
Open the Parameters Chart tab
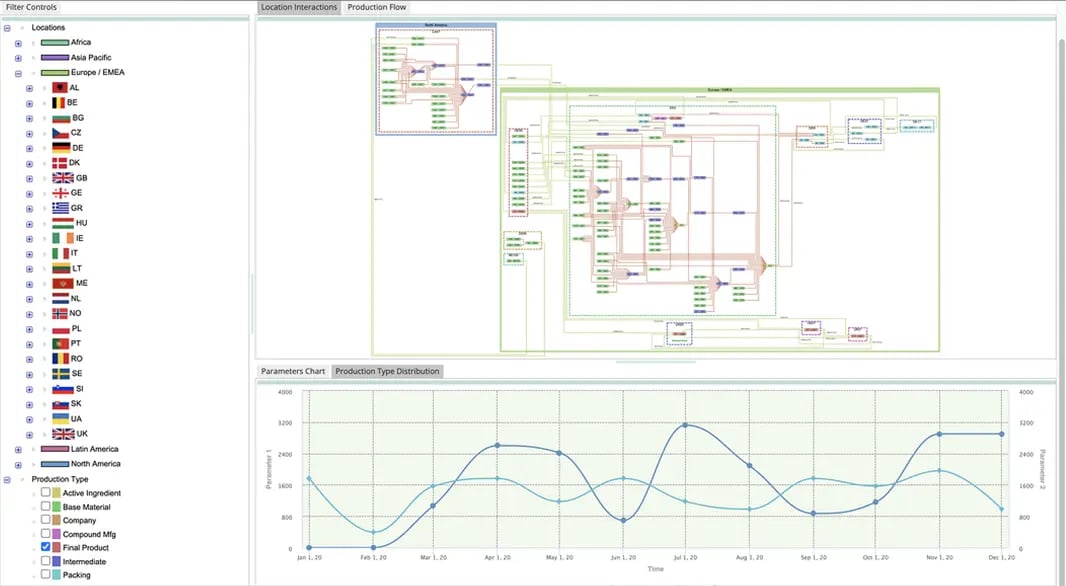[293, 371]
